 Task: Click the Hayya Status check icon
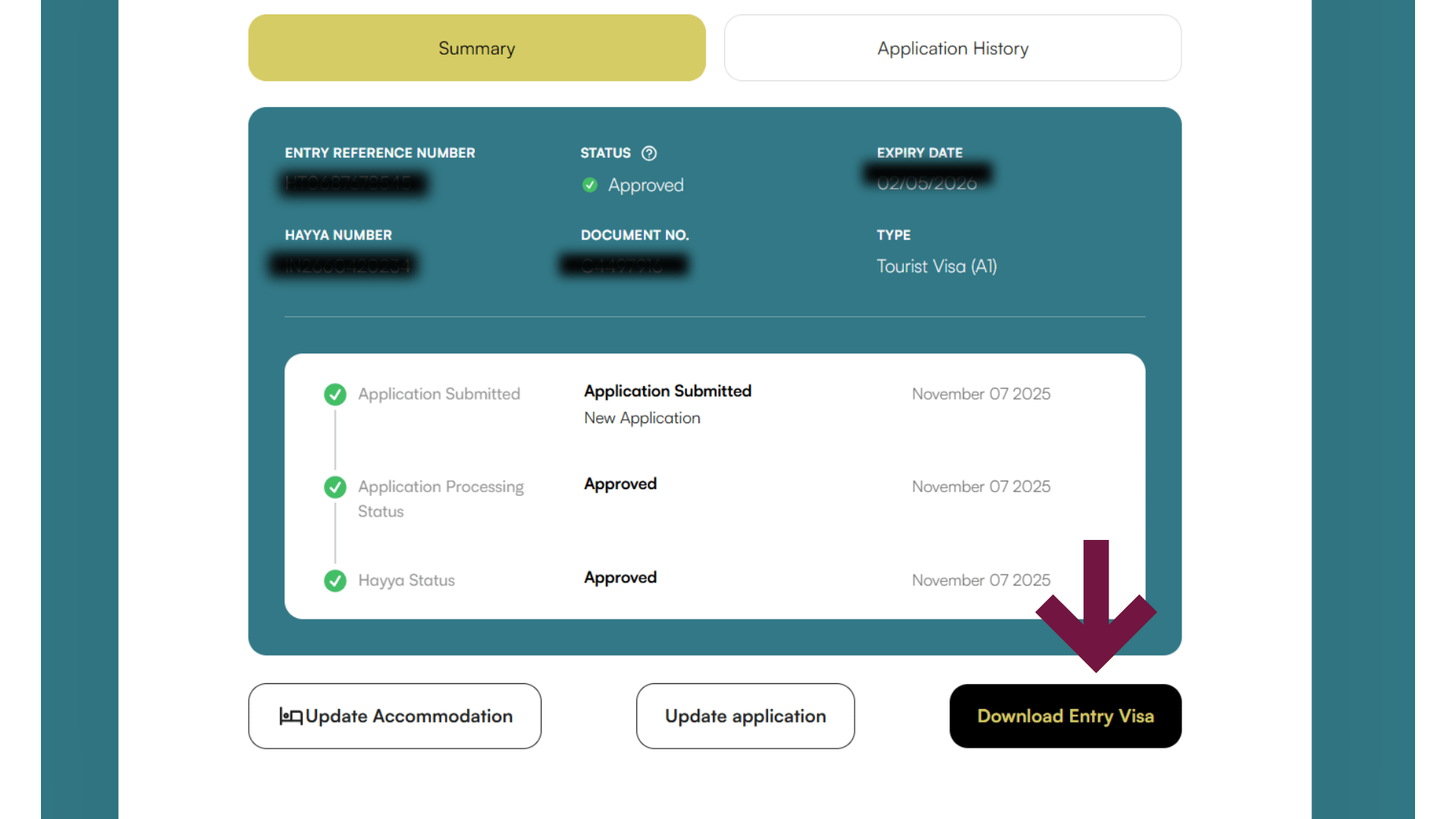335,581
